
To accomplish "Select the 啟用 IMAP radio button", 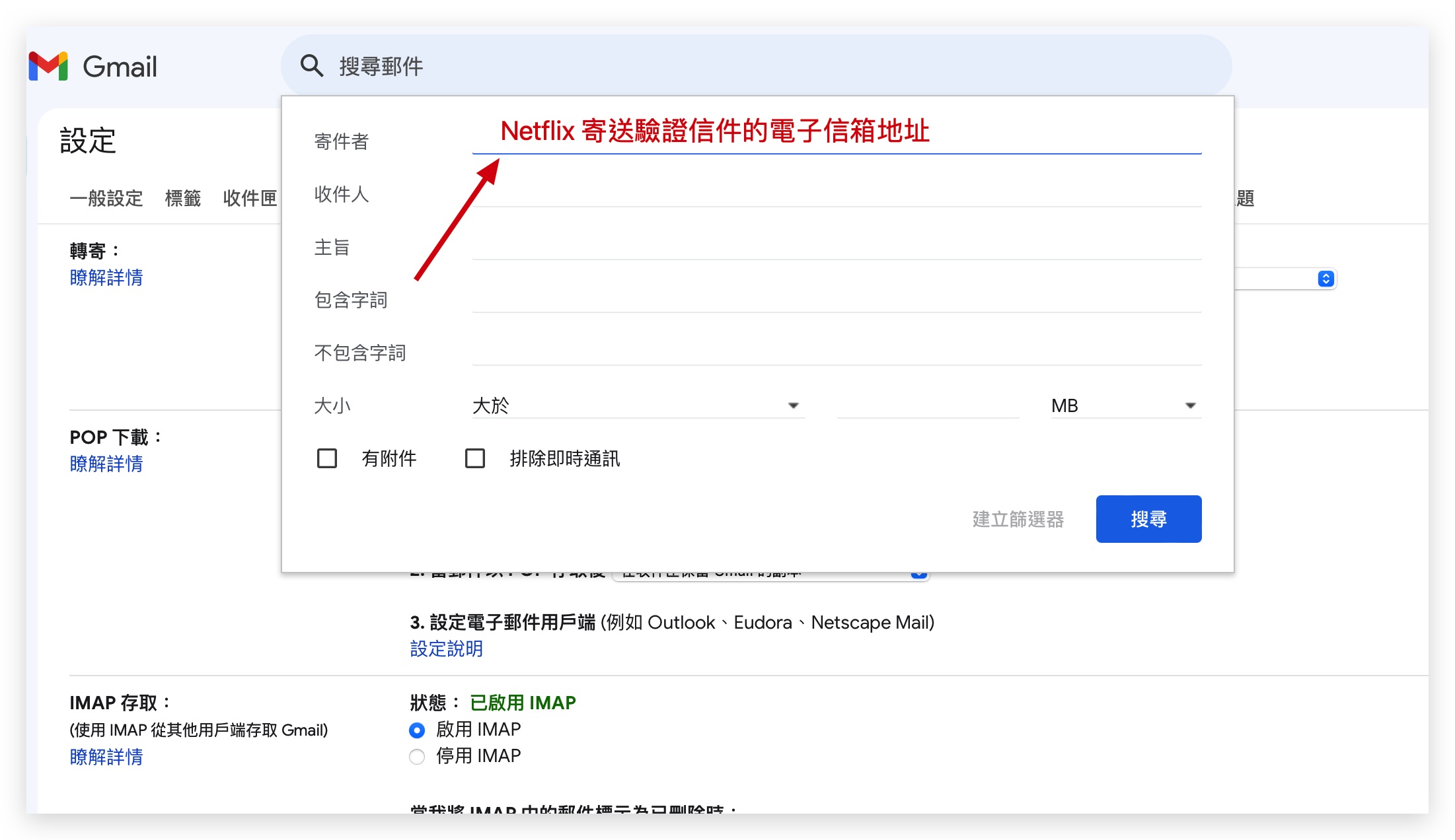I will click(x=417, y=730).
